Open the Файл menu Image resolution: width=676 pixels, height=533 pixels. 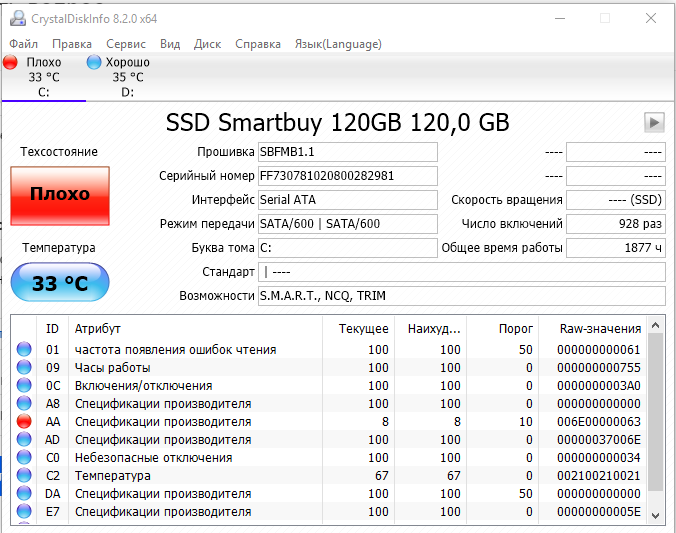point(23,44)
